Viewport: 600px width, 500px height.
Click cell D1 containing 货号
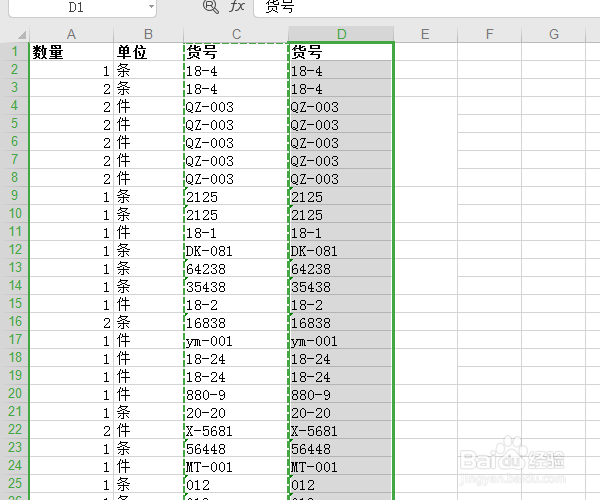pyautogui.click(x=341, y=52)
